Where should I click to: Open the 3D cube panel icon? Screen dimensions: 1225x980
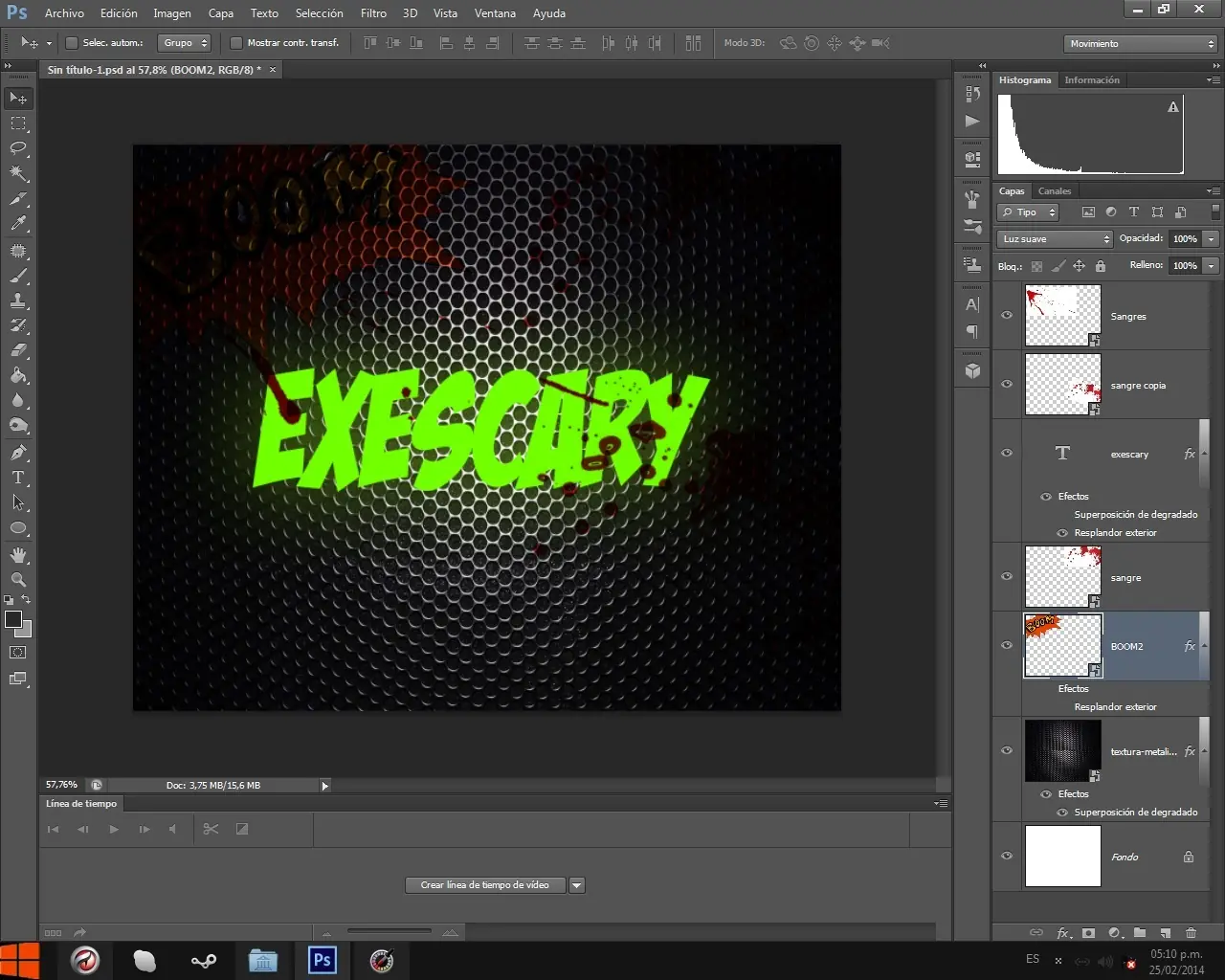point(972,371)
